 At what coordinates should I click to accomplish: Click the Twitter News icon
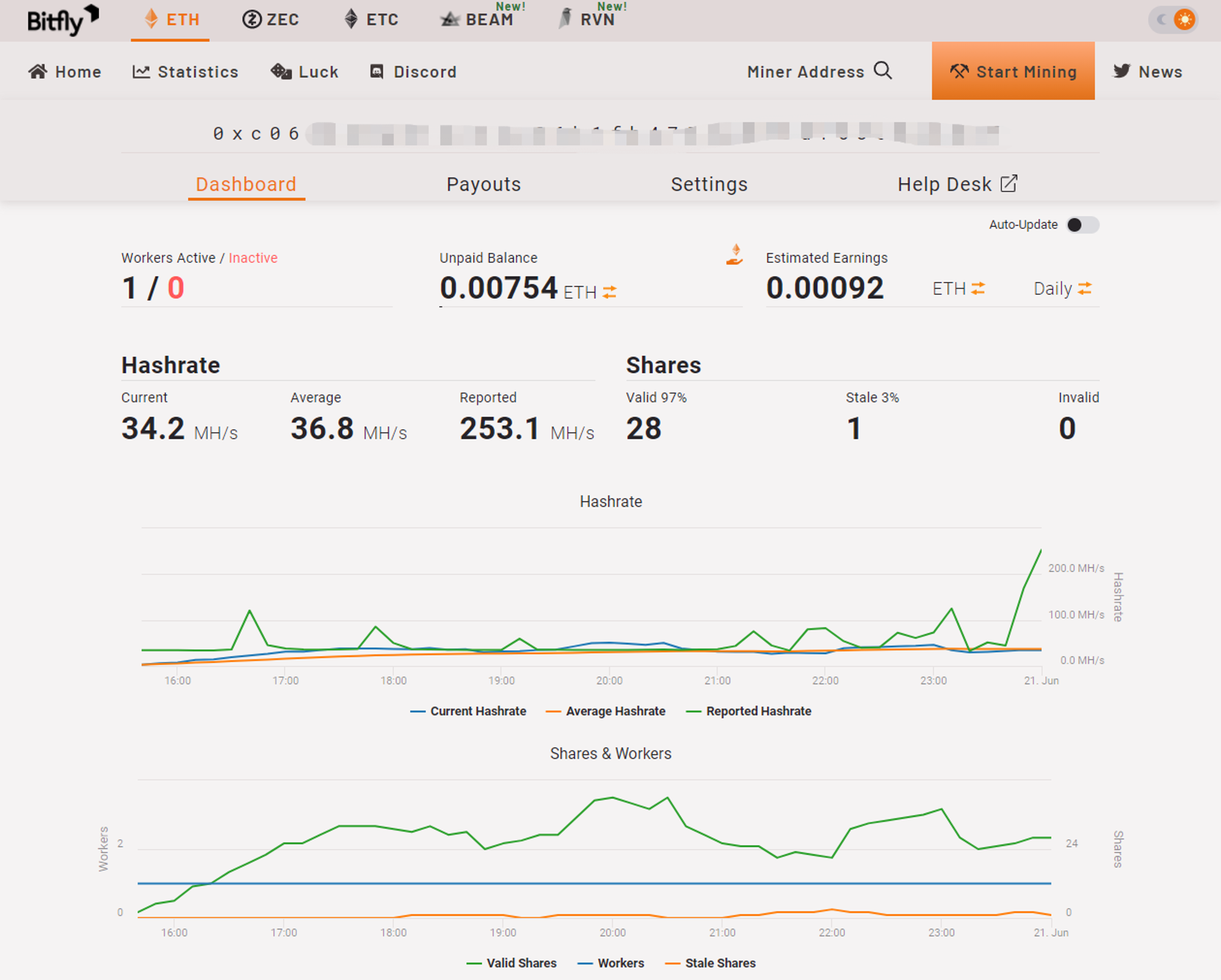point(1121,71)
